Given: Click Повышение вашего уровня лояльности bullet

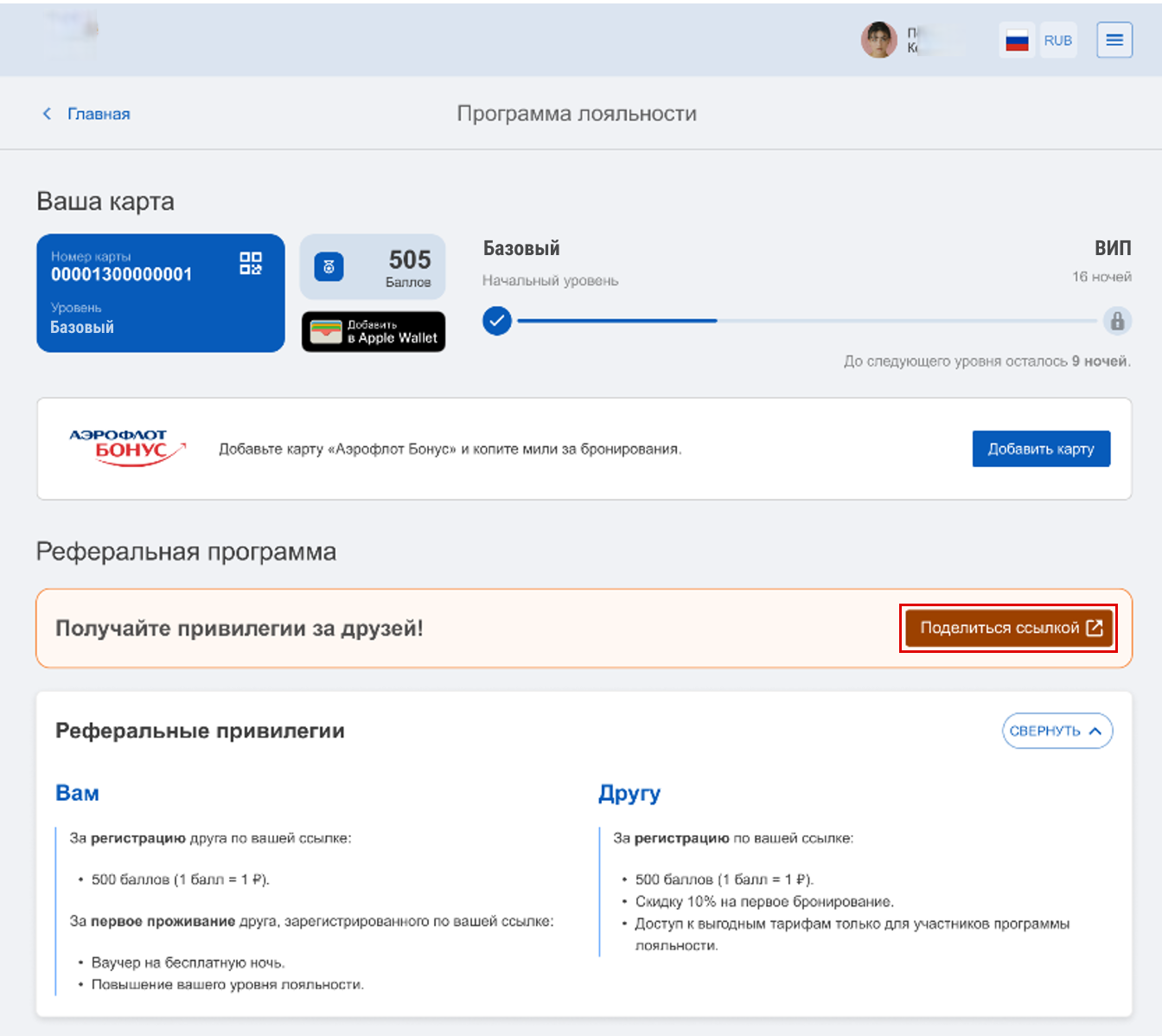Looking at the screenshot, I should (x=227, y=984).
